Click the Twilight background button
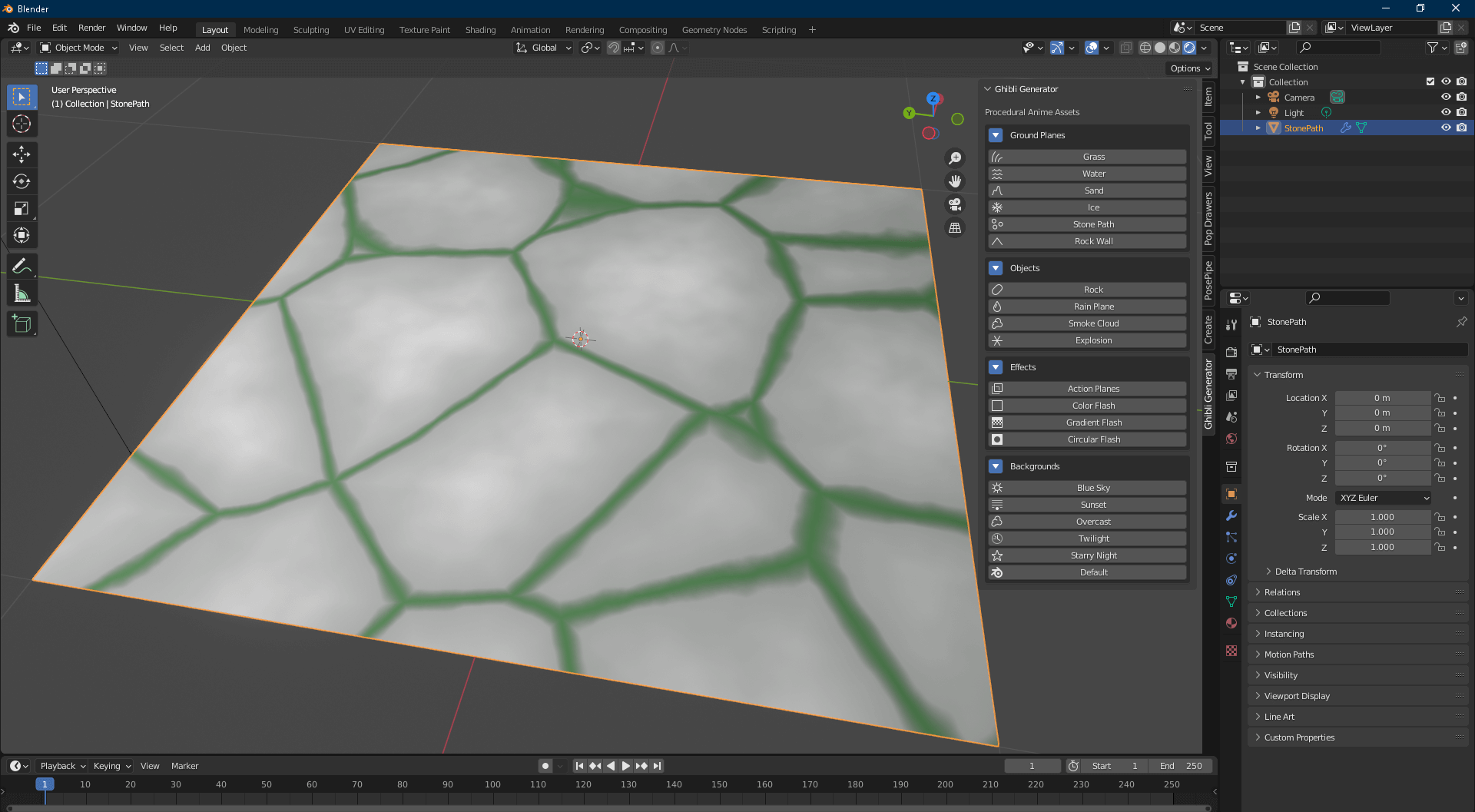 [x=1087, y=539]
